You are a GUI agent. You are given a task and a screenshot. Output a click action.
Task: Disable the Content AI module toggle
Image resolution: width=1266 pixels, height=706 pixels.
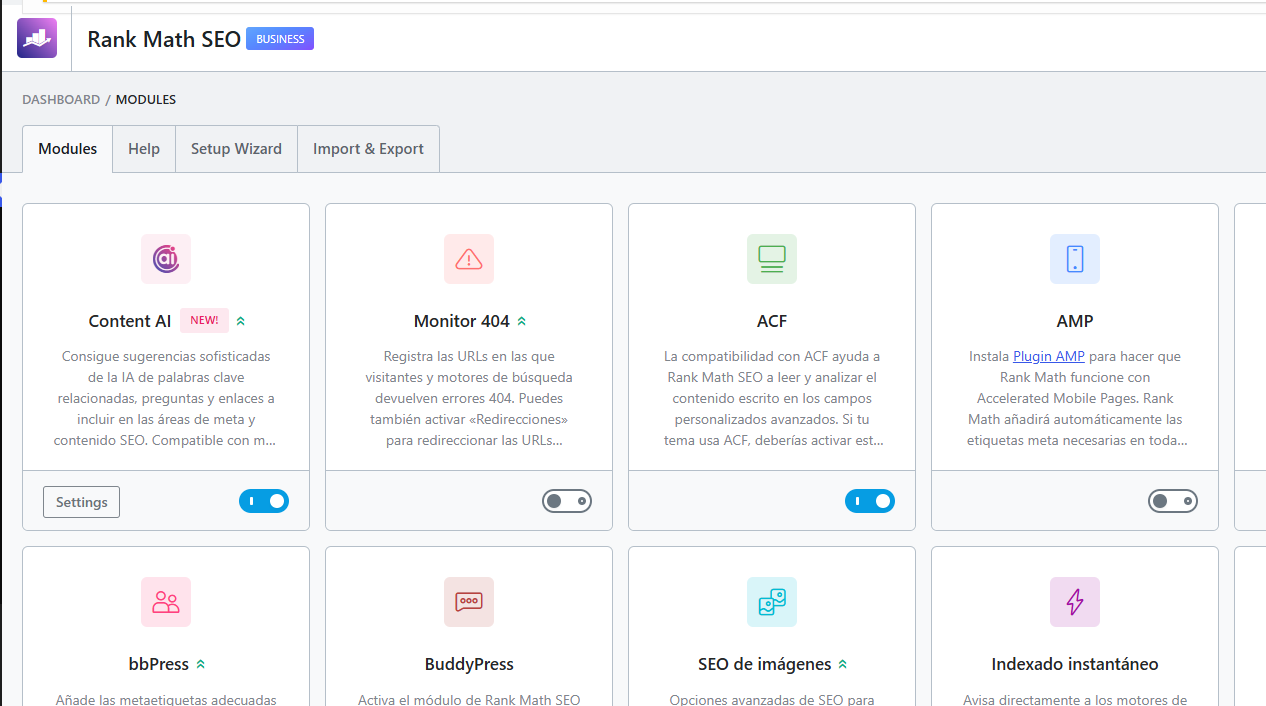coord(264,501)
